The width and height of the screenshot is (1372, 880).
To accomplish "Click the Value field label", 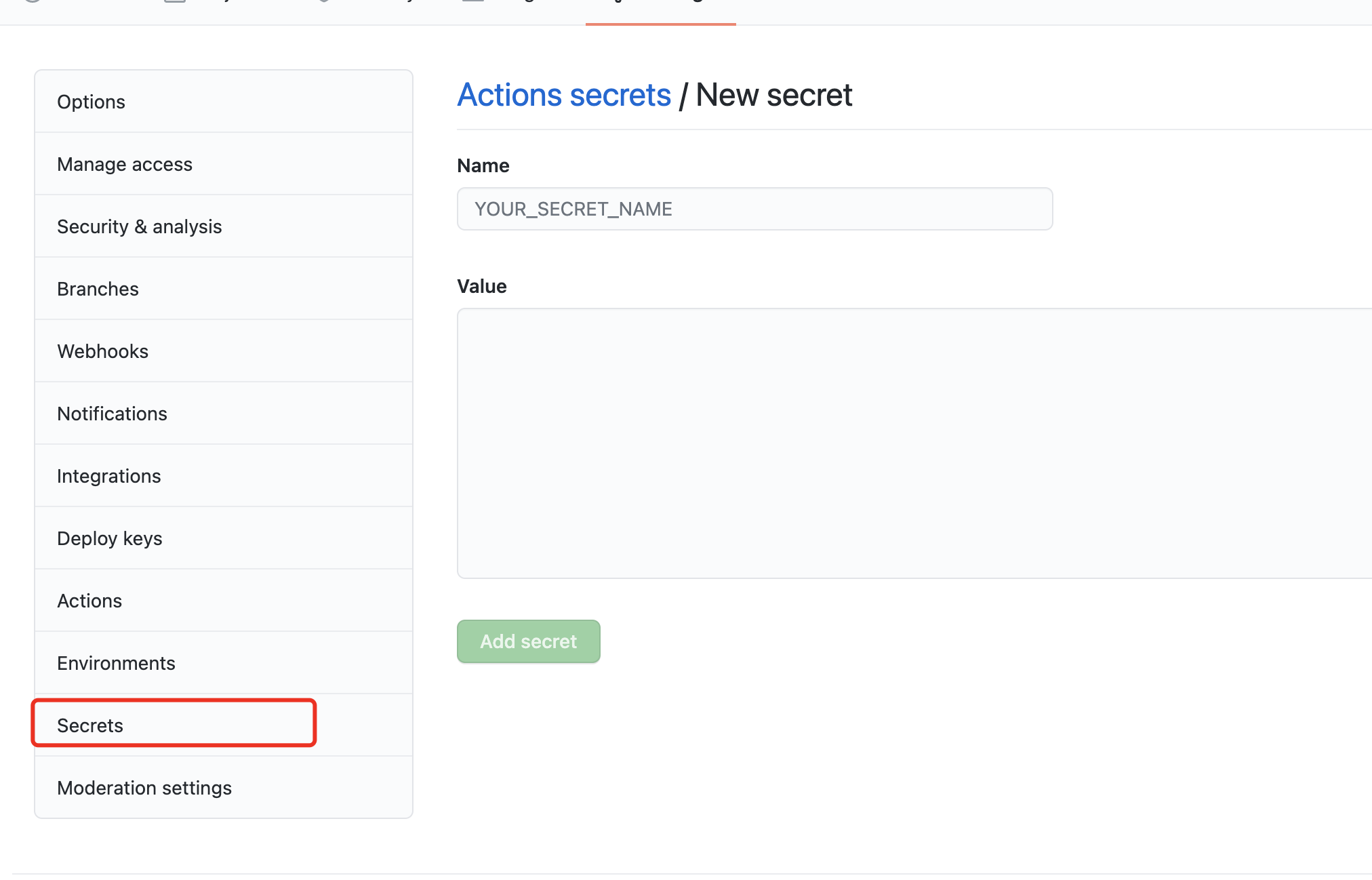I will 482,286.
